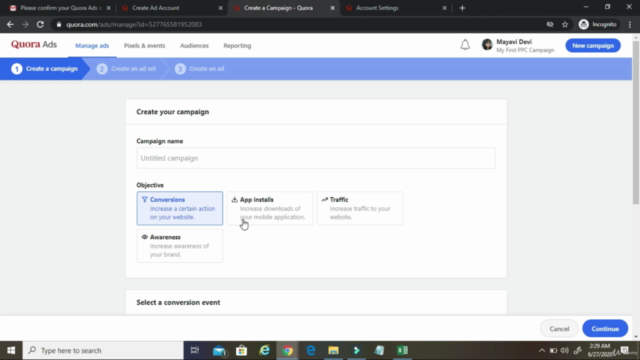The image size is (640, 360).
Task: Select the App installs objective
Action: pyautogui.click(x=269, y=208)
